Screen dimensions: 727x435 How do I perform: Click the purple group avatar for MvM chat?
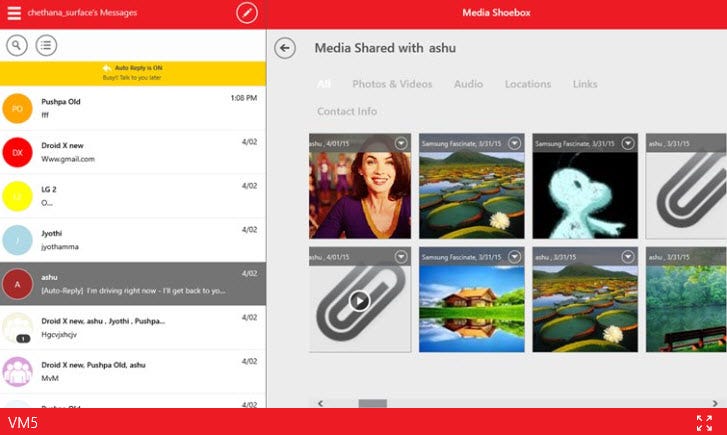[x=17, y=371]
